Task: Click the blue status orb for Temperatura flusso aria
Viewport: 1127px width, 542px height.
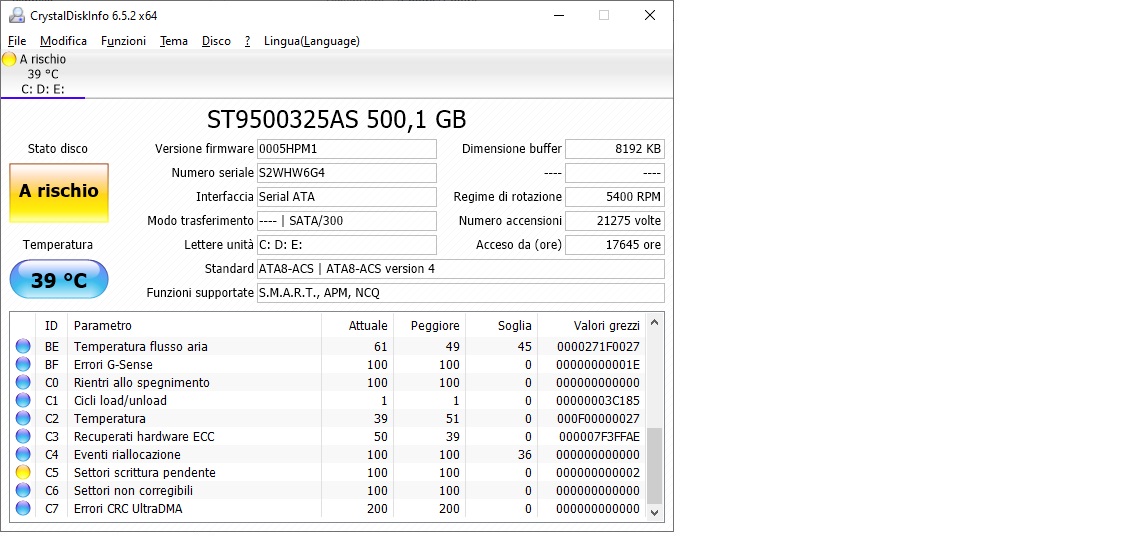Action: 24,346
